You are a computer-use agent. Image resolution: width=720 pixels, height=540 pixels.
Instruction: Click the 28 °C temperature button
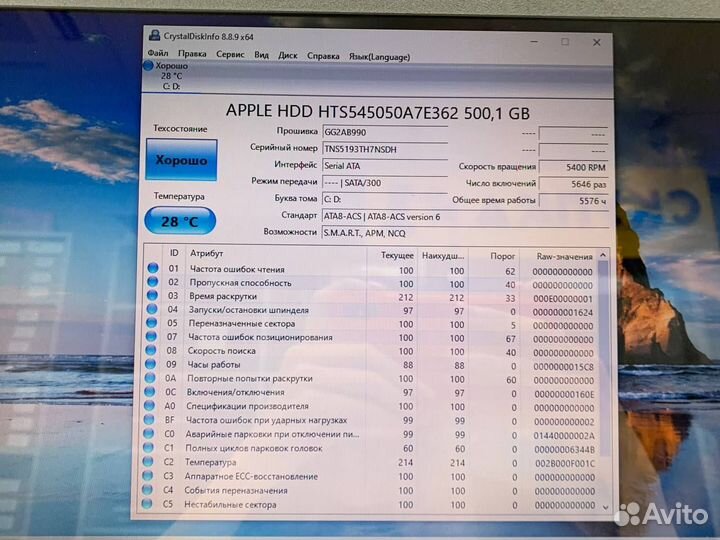pyautogui.click(x=180, y=221)
